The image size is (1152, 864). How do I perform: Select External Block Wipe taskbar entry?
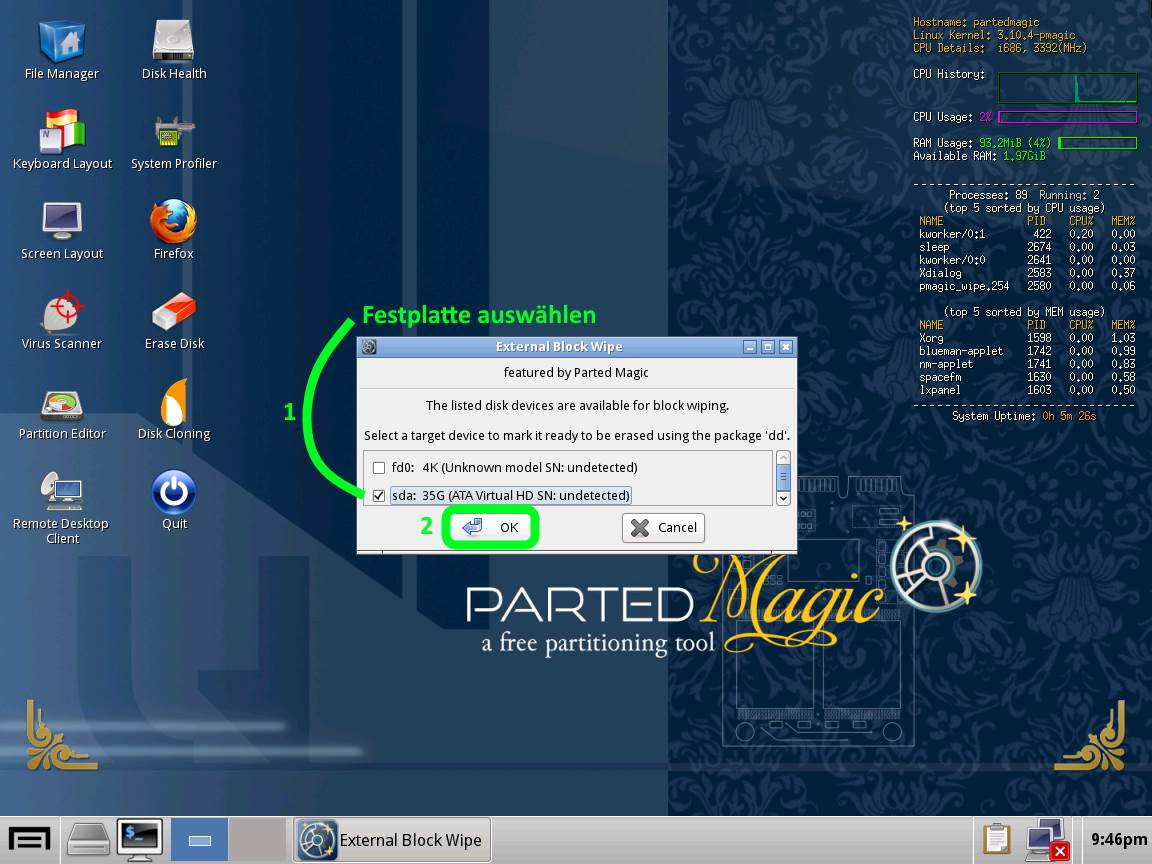(392, 840)
